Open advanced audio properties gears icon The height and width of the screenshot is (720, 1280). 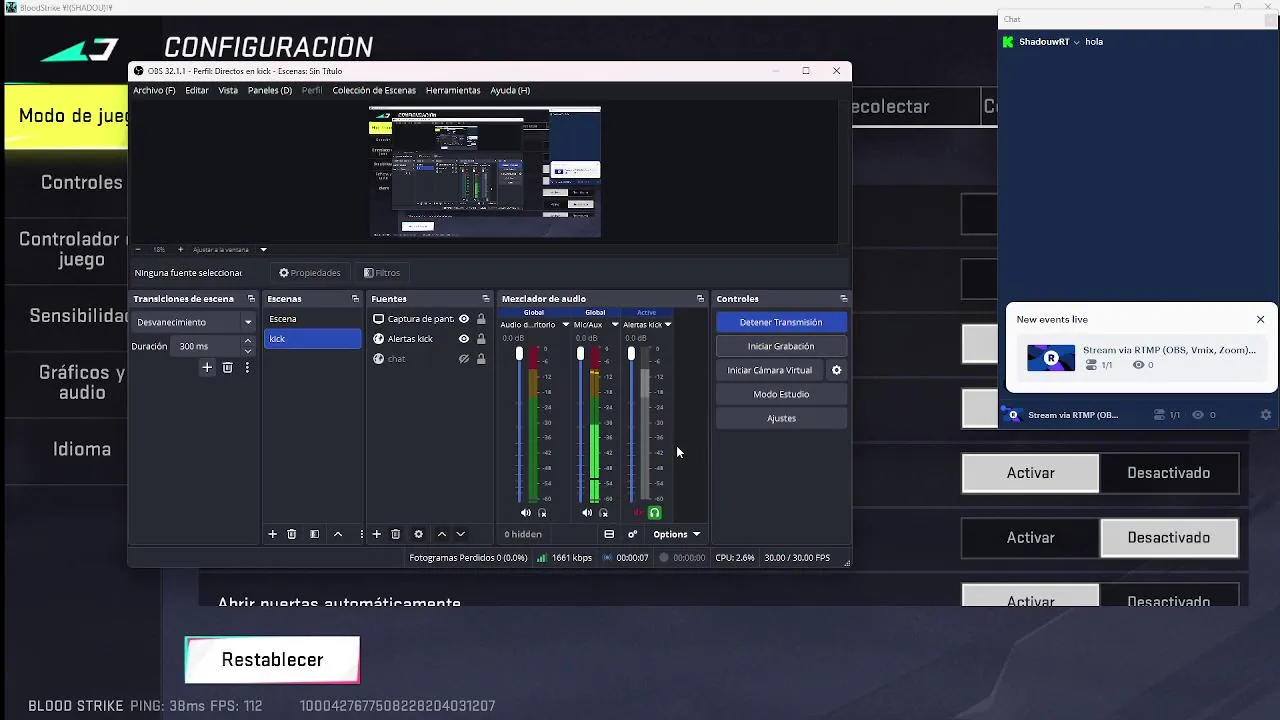[x=632, y=534]
